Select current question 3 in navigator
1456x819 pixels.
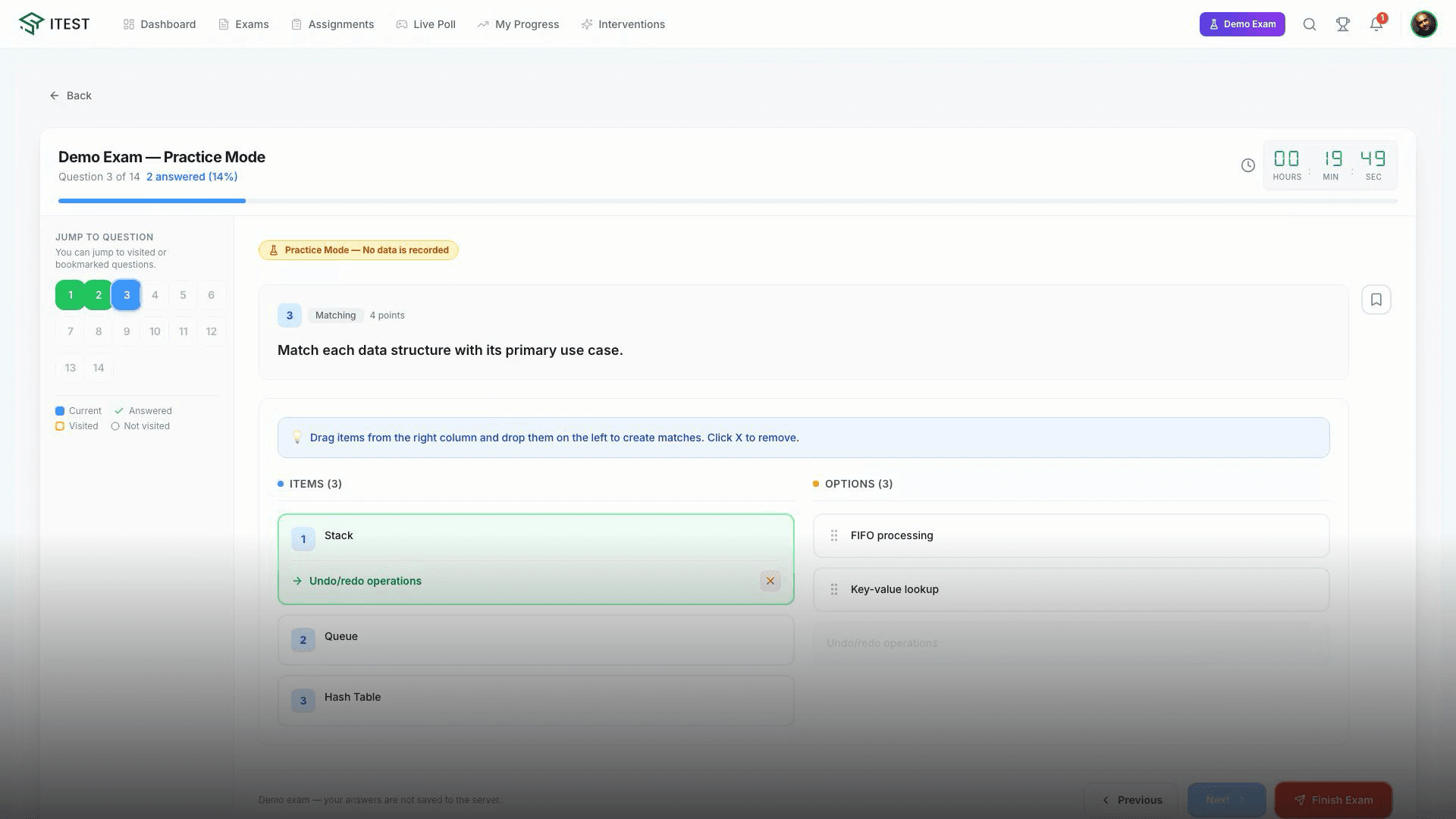[127, 295]
